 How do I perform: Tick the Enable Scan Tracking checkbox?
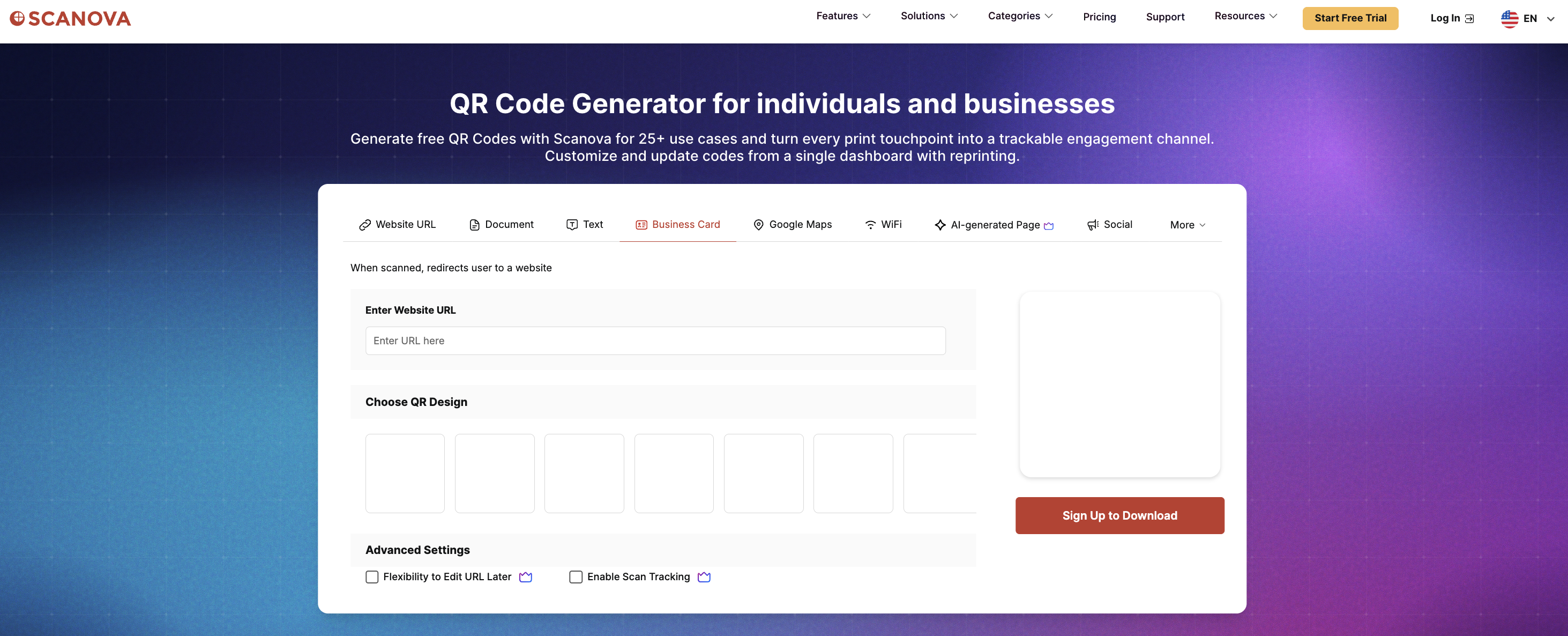pyautogui.click(x=576, y=577)
